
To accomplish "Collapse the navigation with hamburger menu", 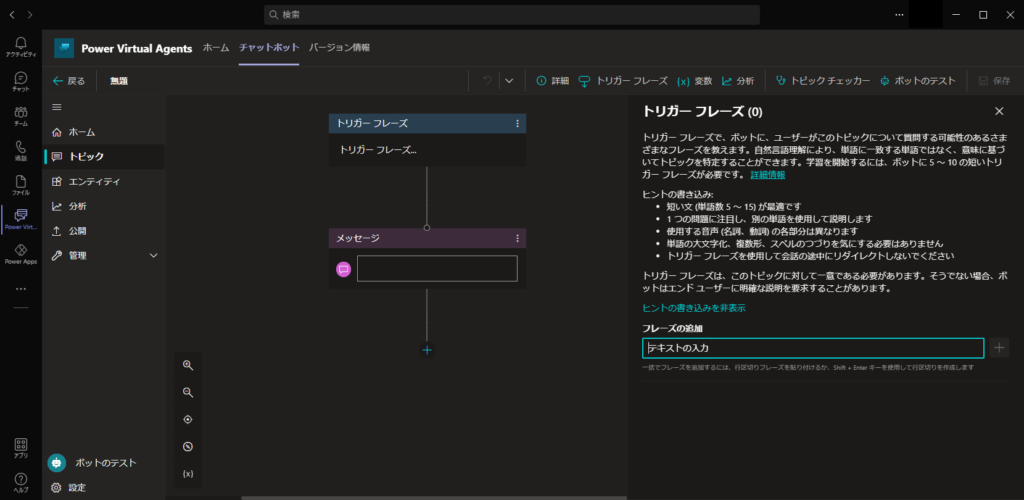I will [x=57, y=107].
